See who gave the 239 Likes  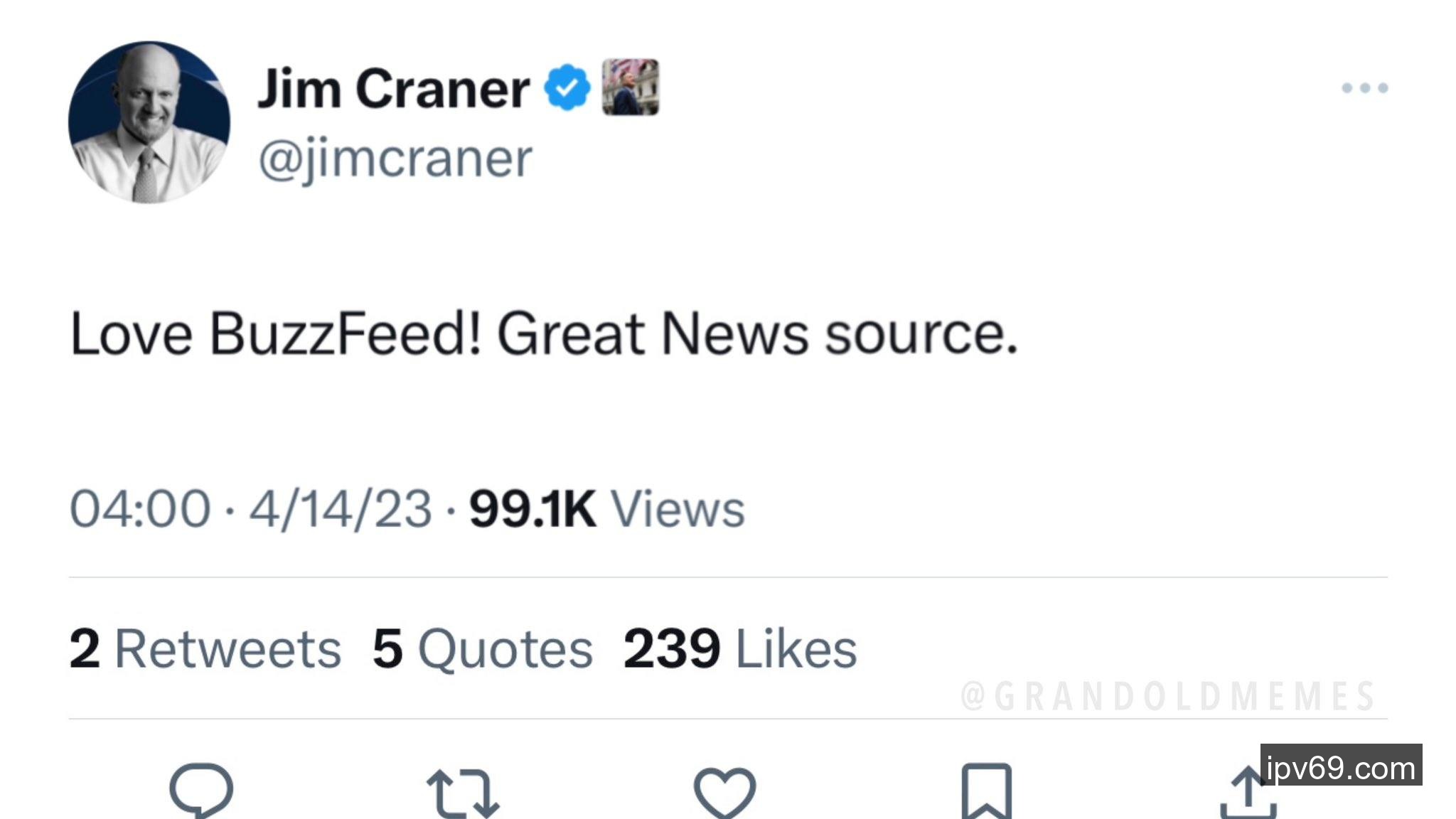point(739,648)
